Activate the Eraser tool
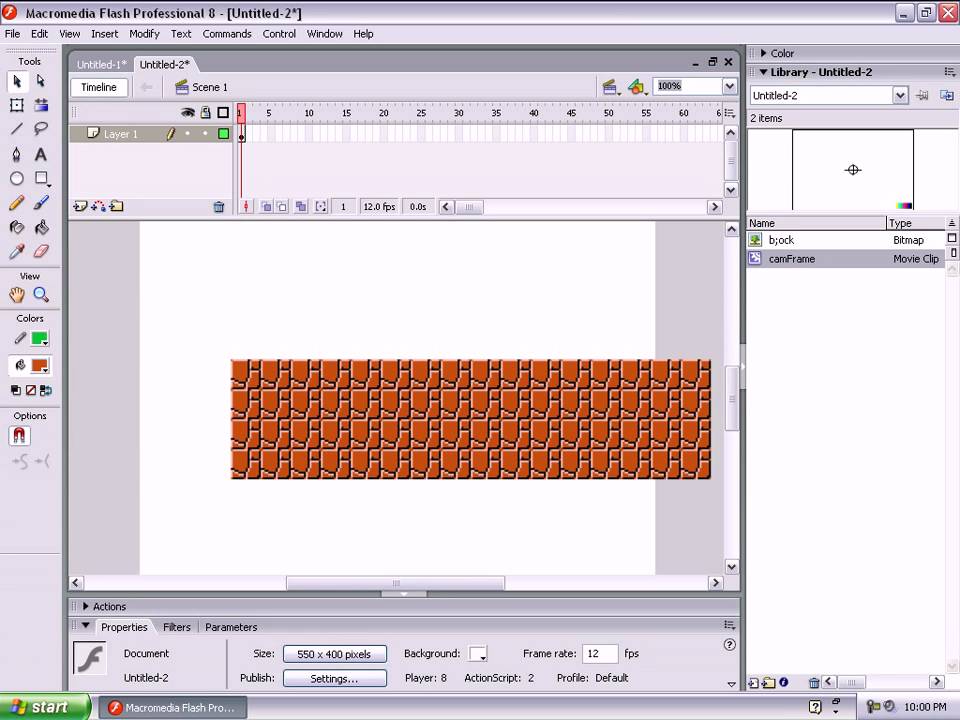This screenshot has height=720, width=960. point(41,252)
